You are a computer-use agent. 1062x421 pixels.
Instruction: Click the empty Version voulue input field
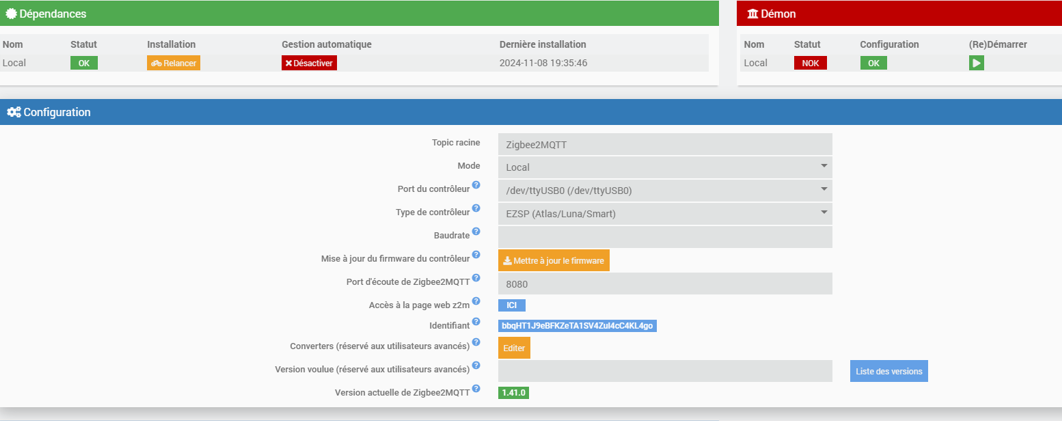coord(665,371)
